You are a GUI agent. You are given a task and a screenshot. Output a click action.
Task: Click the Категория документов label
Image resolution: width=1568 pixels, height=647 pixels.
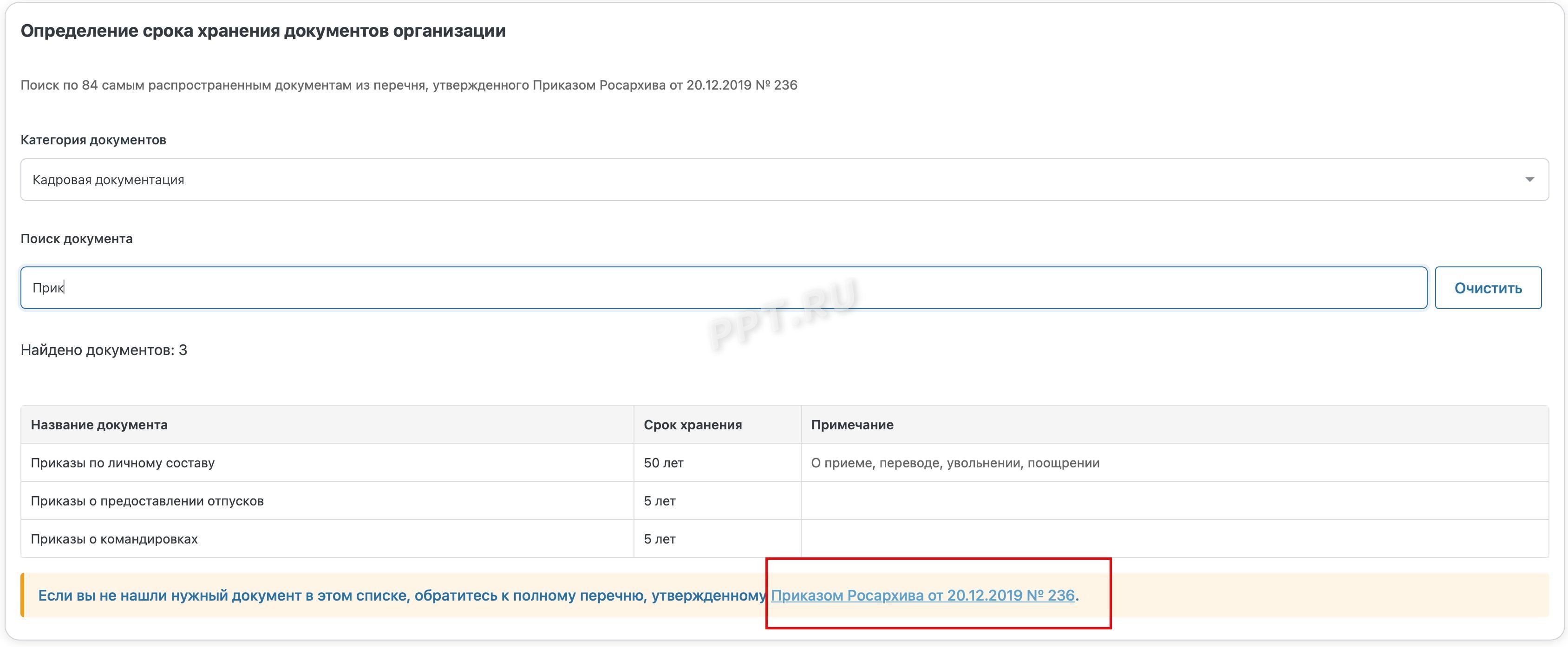(x=93, y=140)
